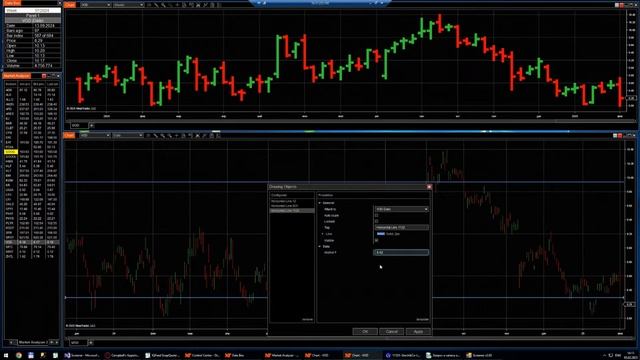Click the Volume value in Data Box
The height and width of the screenshot is (360, 640).
(43, 65)
